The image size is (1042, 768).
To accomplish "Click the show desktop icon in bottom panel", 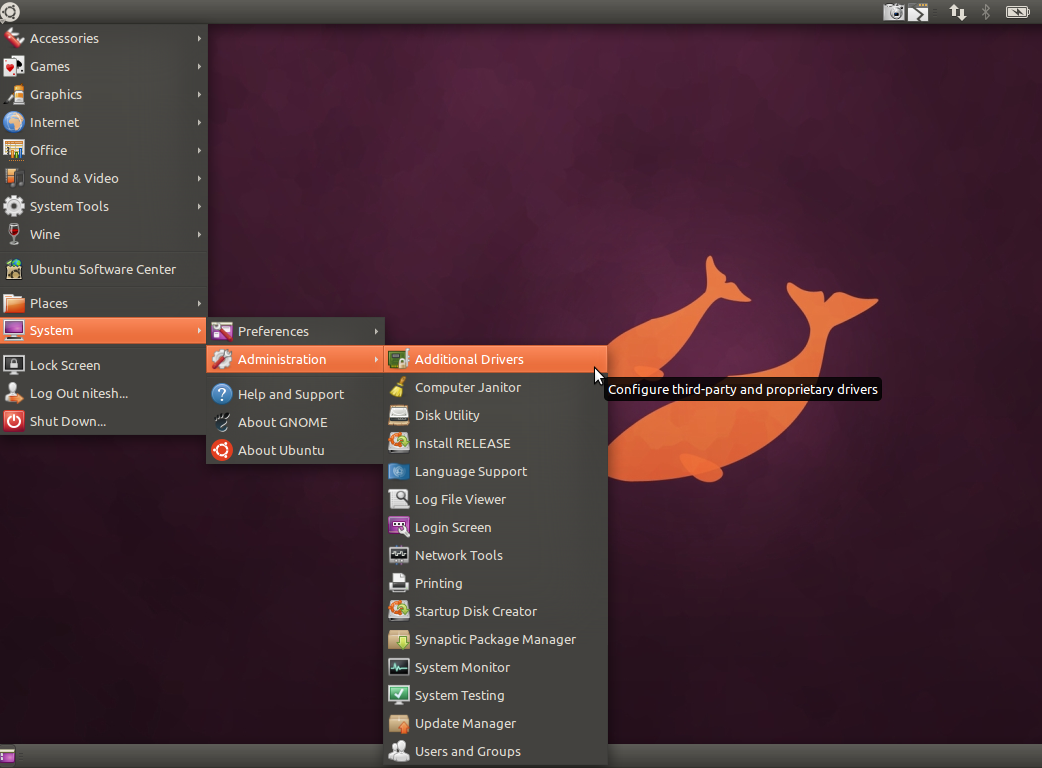I will 7,755.
